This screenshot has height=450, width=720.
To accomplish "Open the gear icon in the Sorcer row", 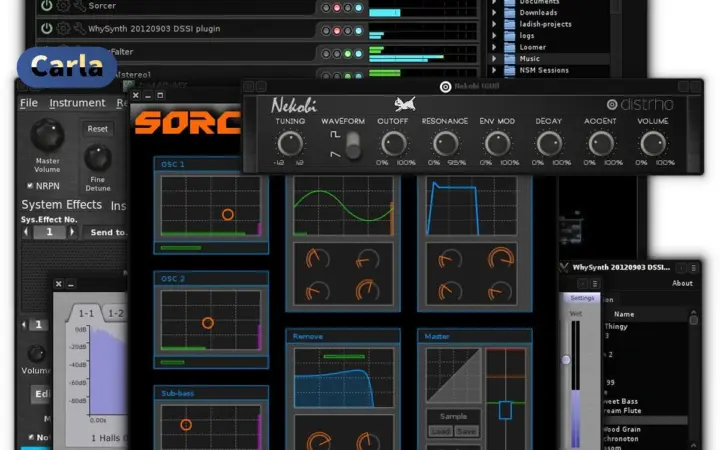I will [63, 6].
